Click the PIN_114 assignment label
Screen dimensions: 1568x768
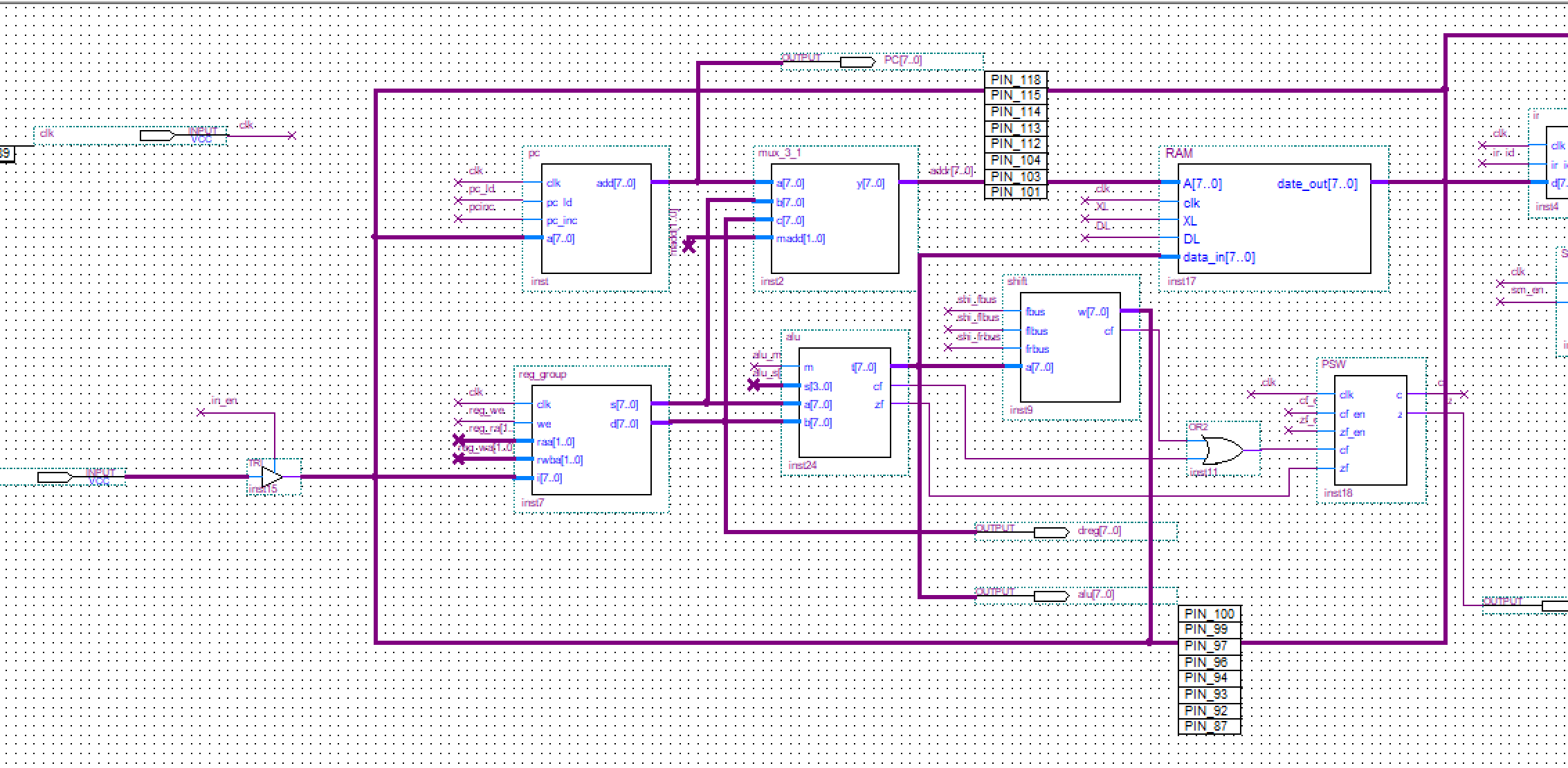point(1015,111)
